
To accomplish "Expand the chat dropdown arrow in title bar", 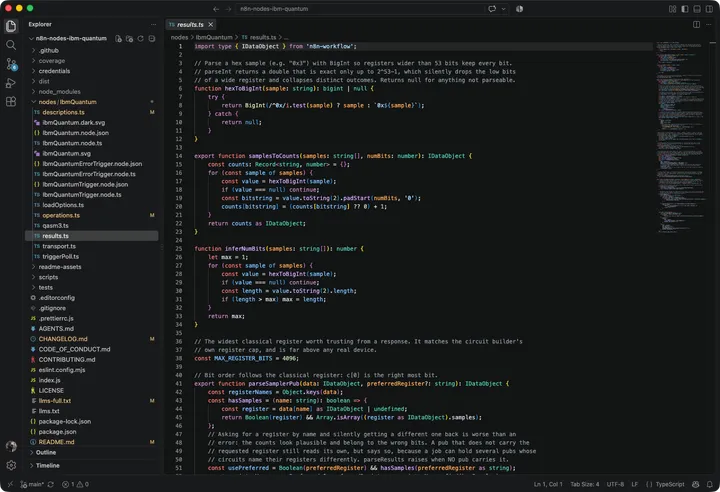I will (503, 9).
